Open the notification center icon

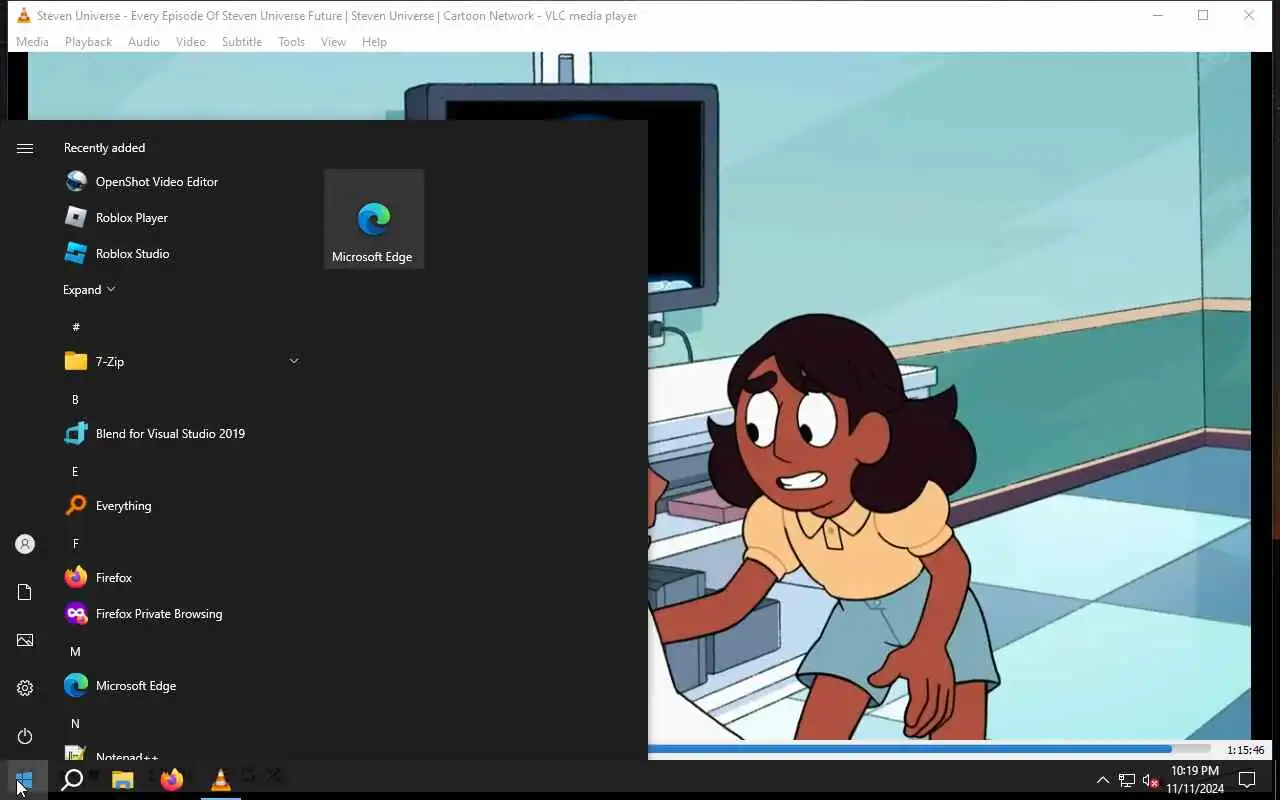pyautogui.click(x=1247, y=780)
